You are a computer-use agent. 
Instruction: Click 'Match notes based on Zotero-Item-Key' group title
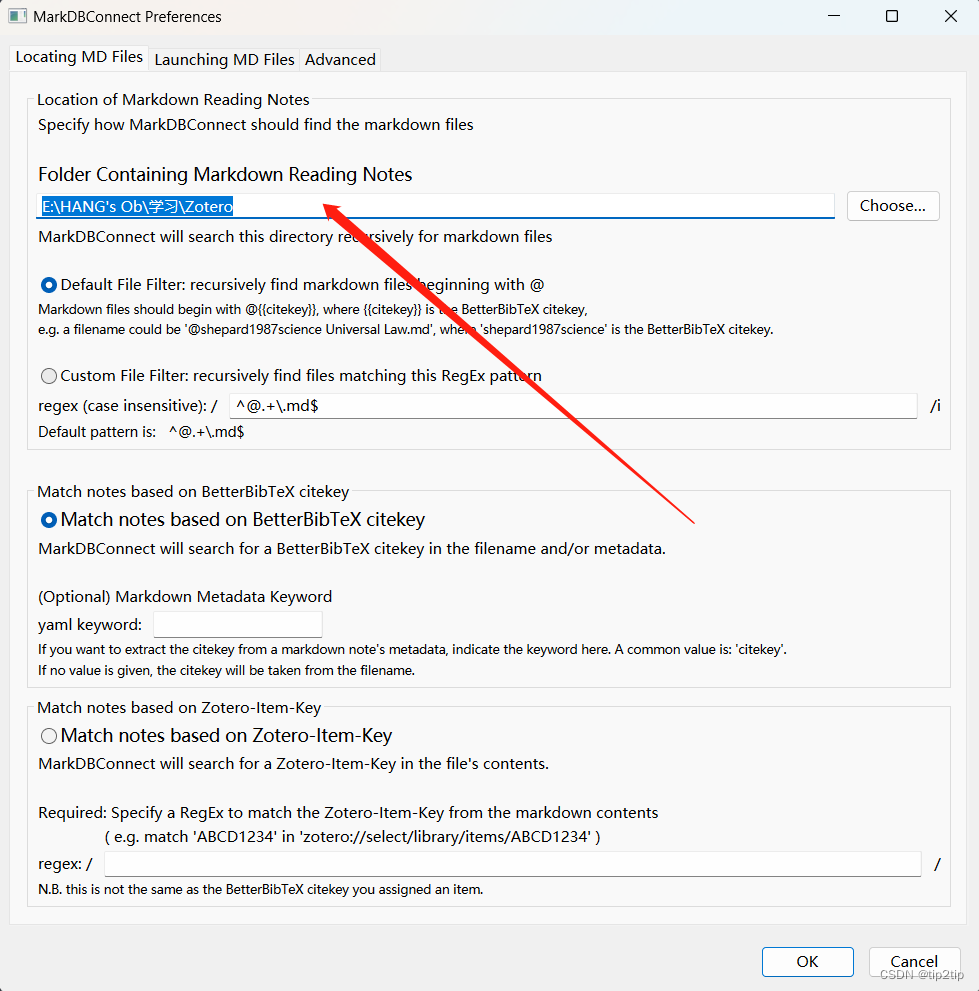[179, 708]
